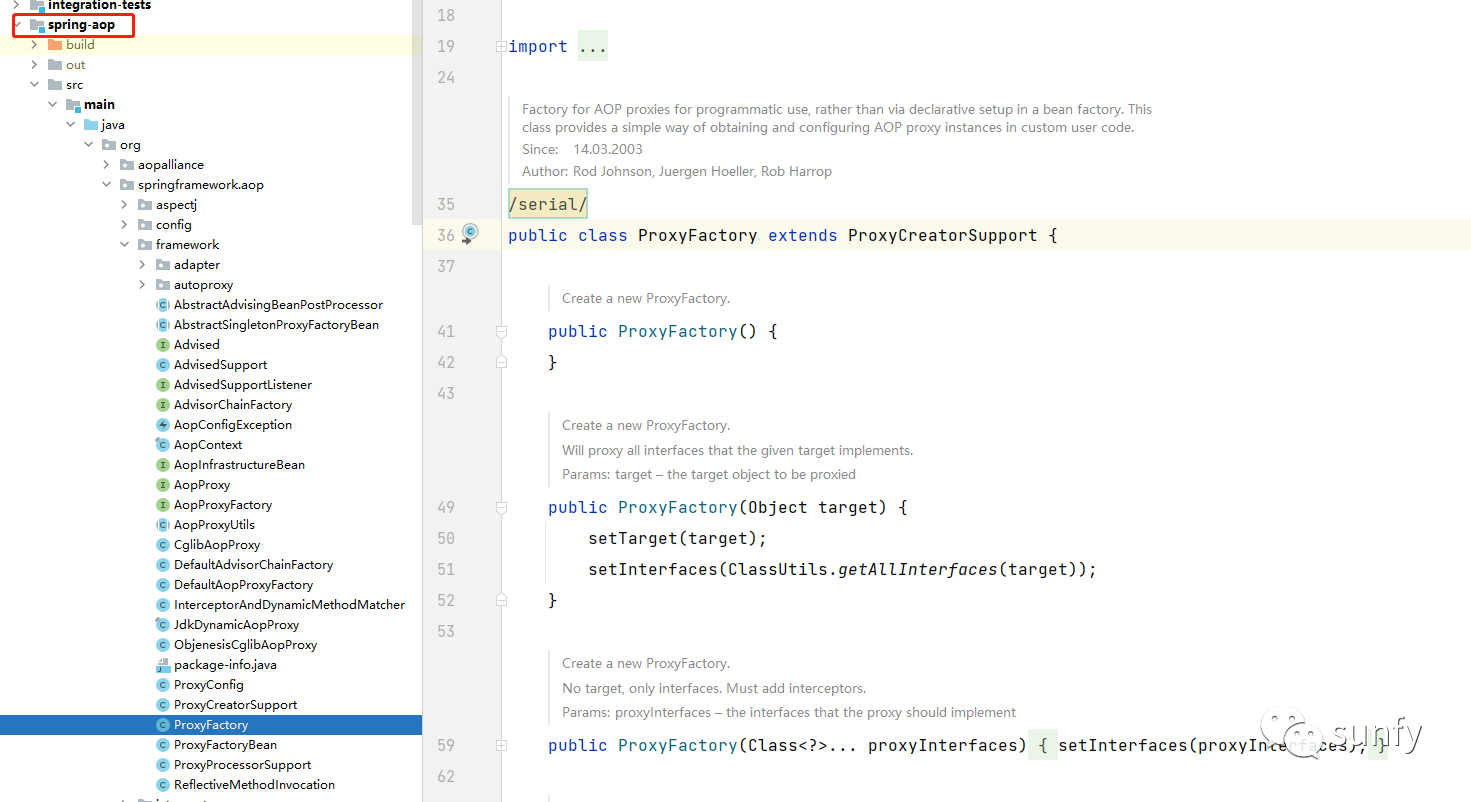1471x802 pixels.
Task: Click the /serial/ annotation text
Action: (x=548, y=204)
